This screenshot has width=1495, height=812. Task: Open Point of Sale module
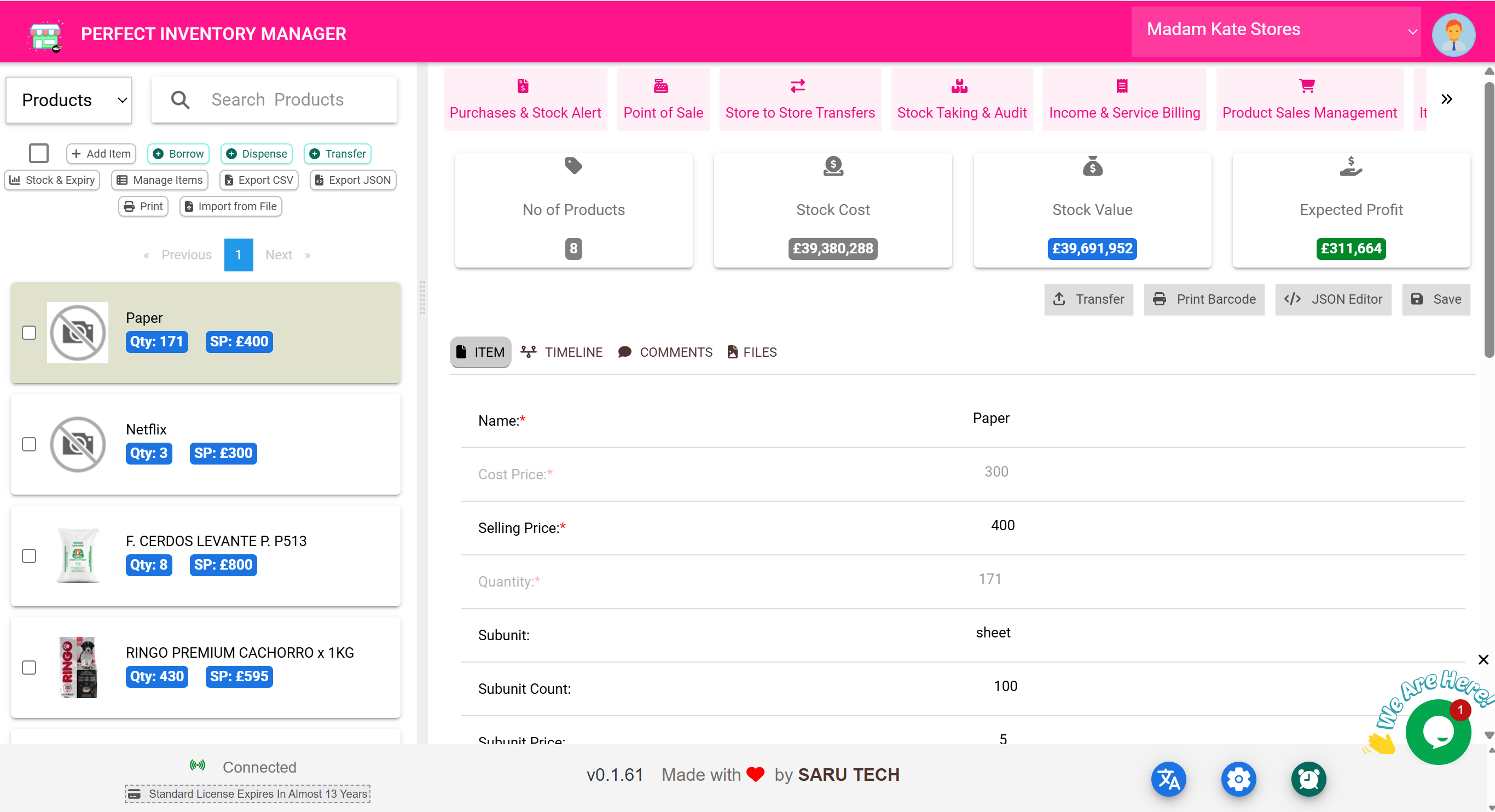[x=663, y=99]
